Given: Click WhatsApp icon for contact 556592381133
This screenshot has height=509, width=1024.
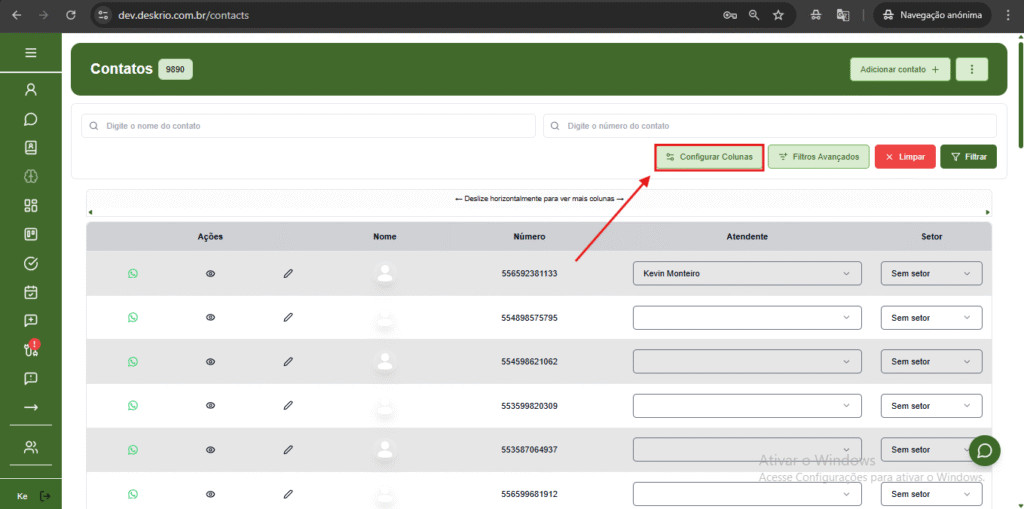Looking at the screenshot, I should [133, 273].
